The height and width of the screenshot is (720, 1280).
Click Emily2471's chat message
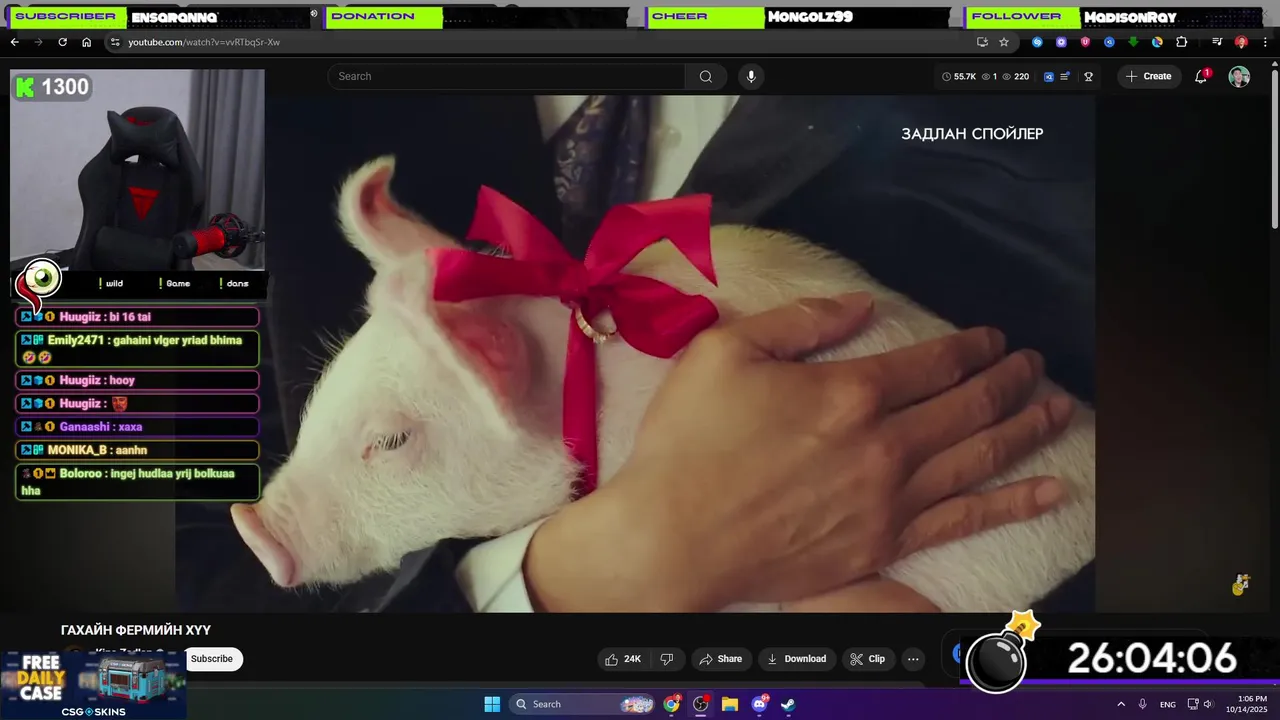pyautogui.click(x=137, y=348)
